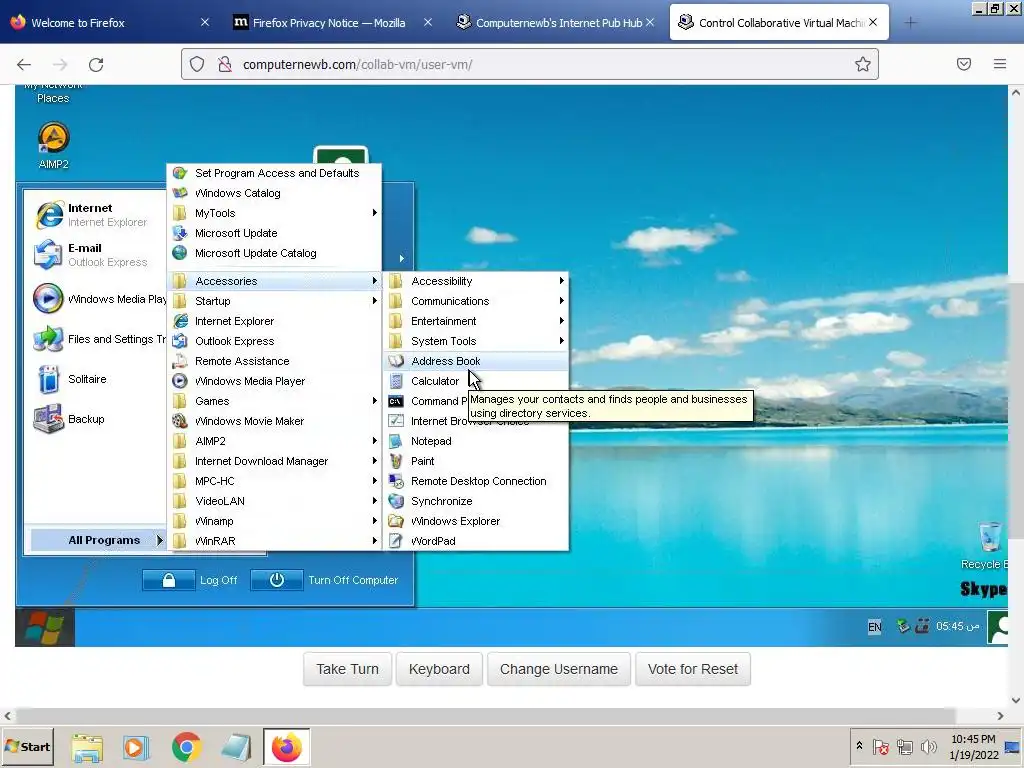Open Remote Desktop Connection entry
This screenshot has height=768, width=1024.
[476, 481]
